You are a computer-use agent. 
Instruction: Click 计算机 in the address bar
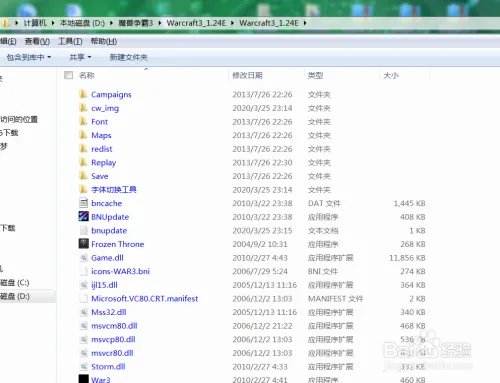click(x=35, y=23)
